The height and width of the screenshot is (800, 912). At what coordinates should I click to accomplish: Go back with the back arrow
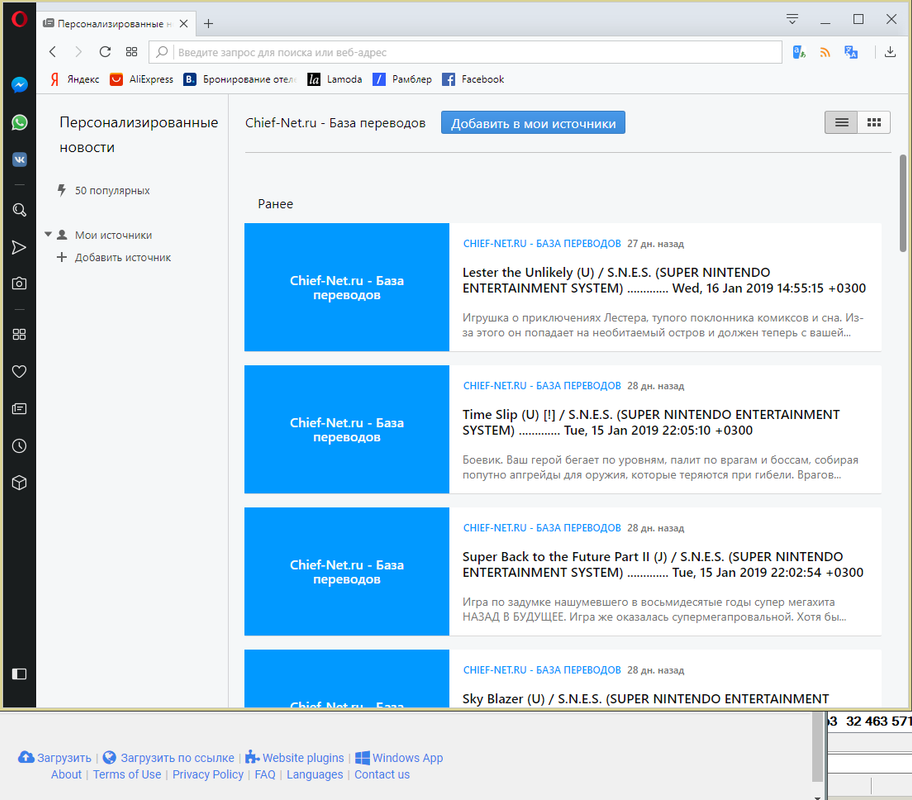[53, 52]
